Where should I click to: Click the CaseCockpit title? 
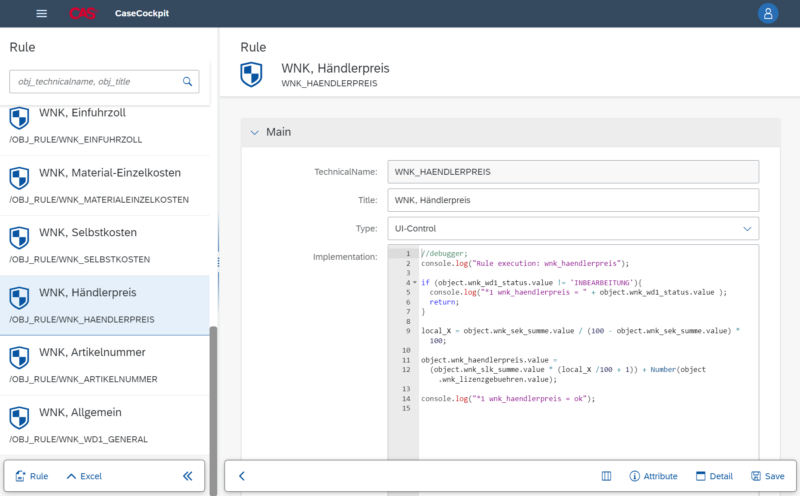pyautogui.click(x=142, y=14)
